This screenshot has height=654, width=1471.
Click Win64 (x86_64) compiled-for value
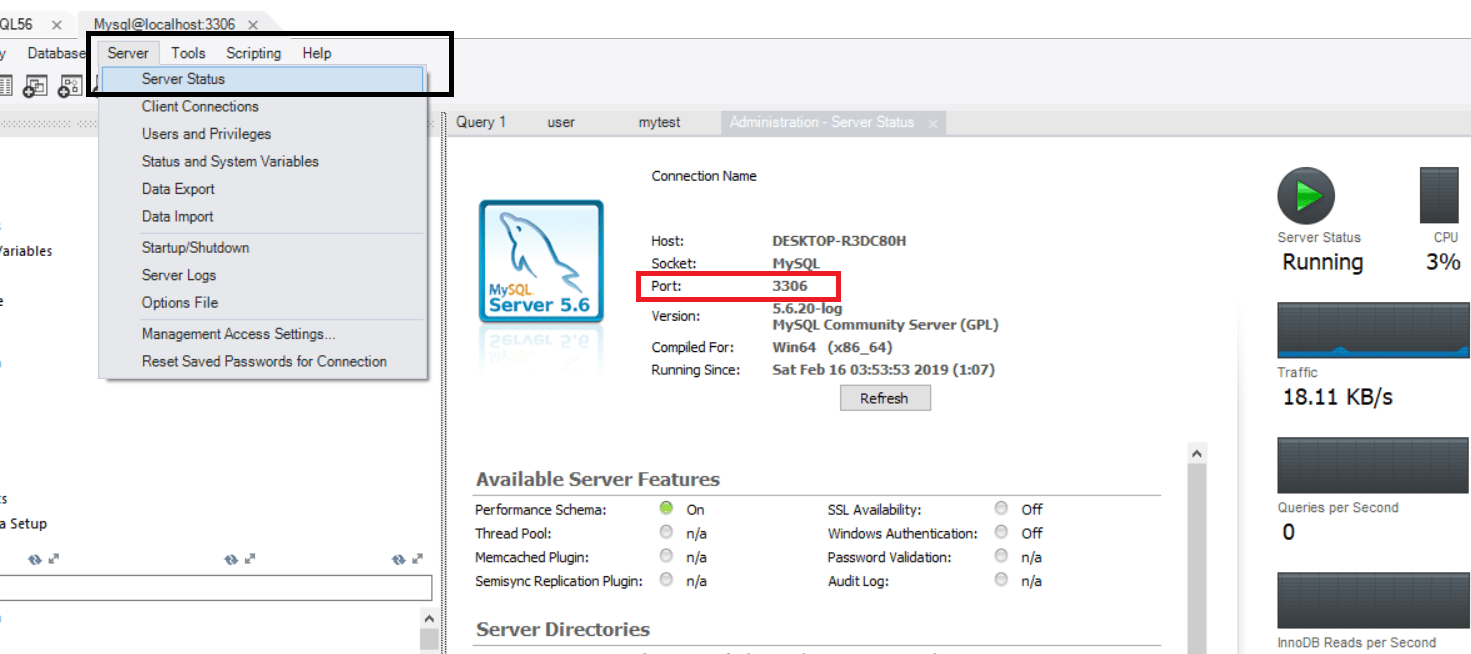(x=833, y=348)
